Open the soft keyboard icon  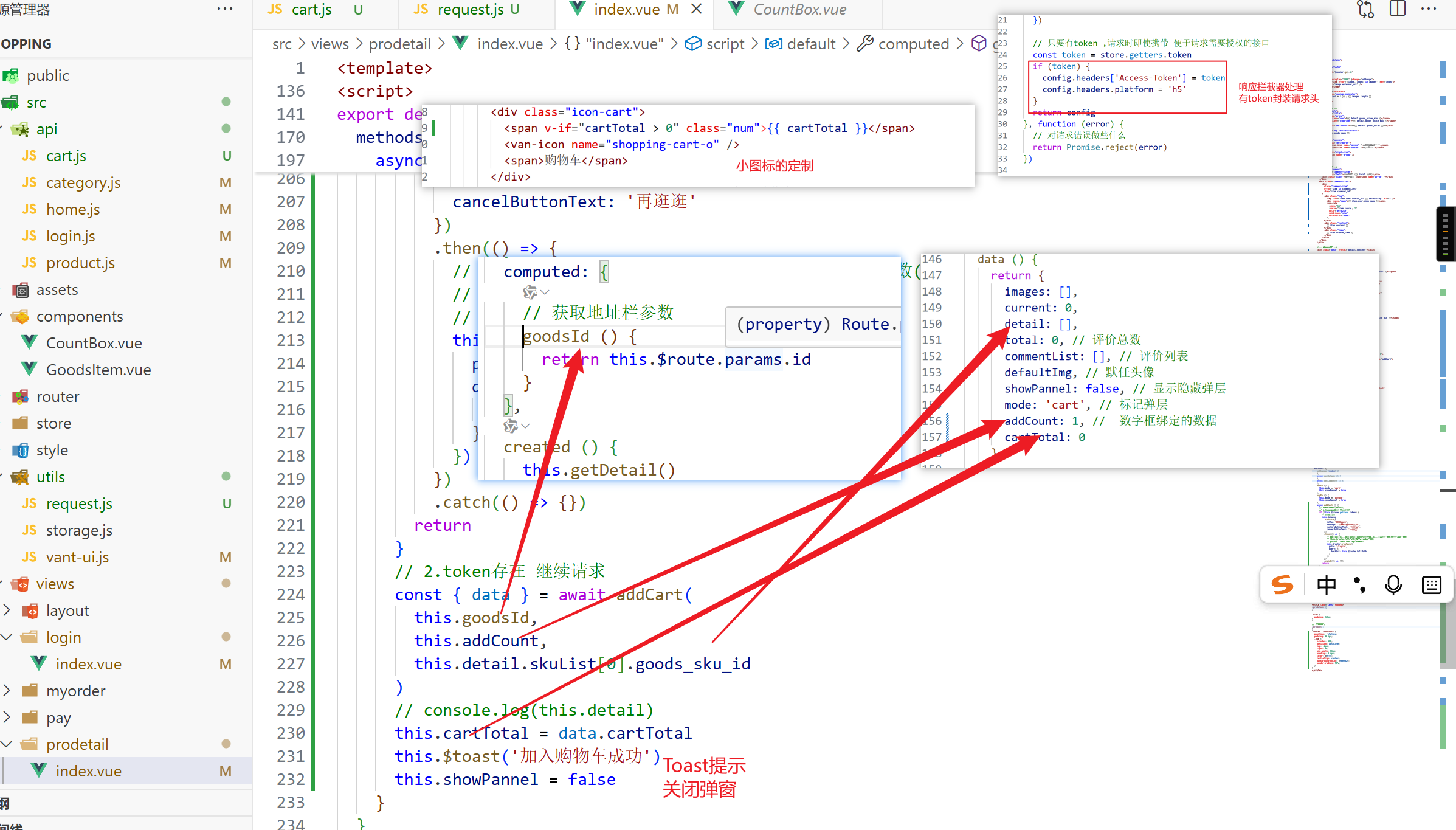pyautogui.click(x=1432, y=585)
